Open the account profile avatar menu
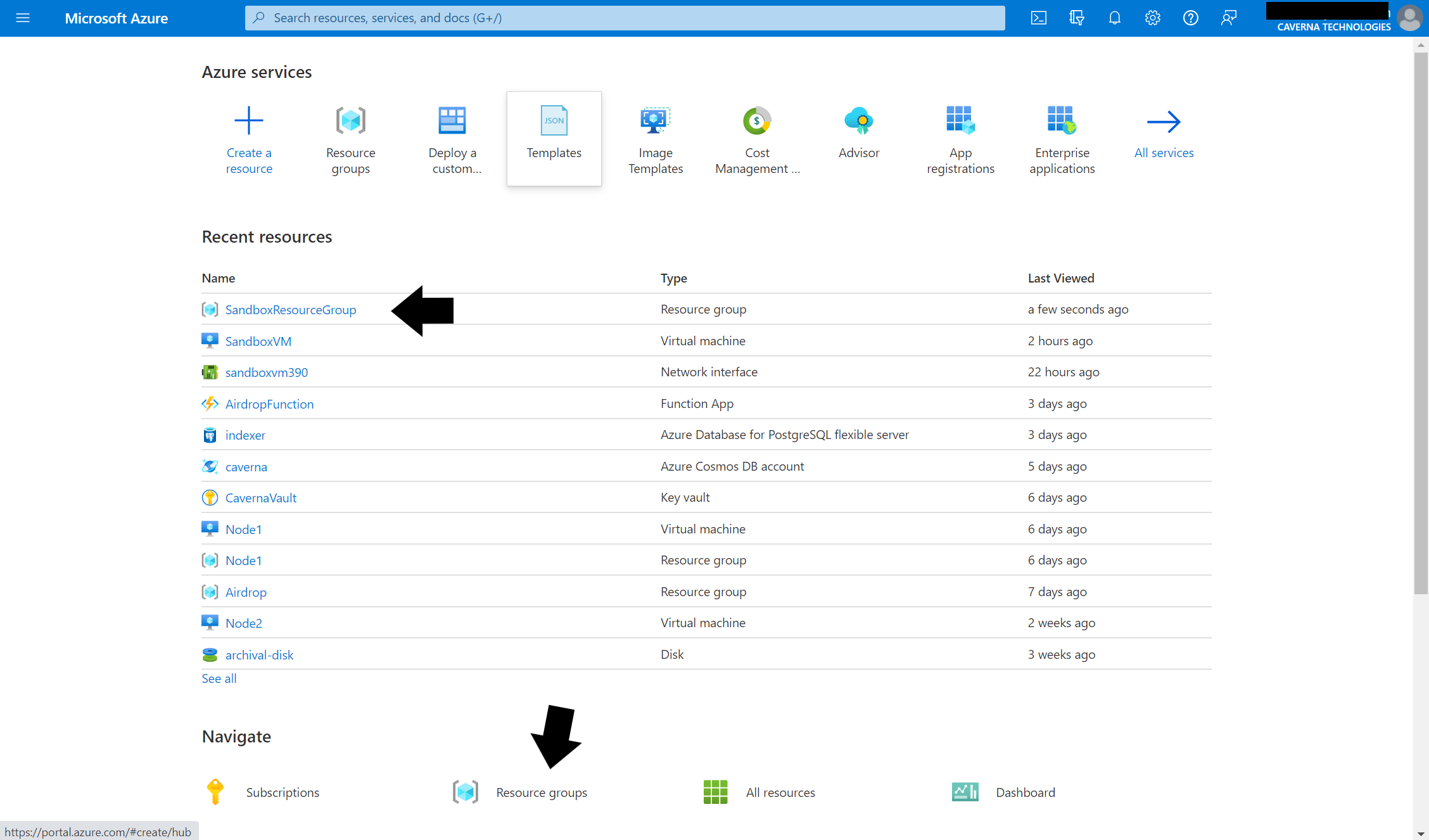The image size is (1429, 840). click(1409, 18)
